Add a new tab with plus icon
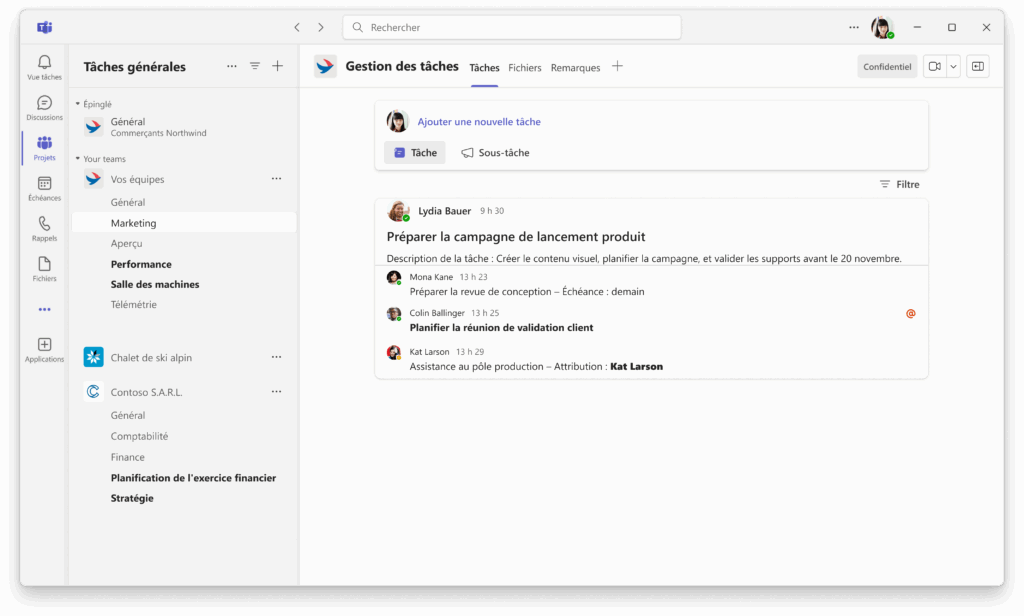The image size is (1024, 616). [617, 66]
